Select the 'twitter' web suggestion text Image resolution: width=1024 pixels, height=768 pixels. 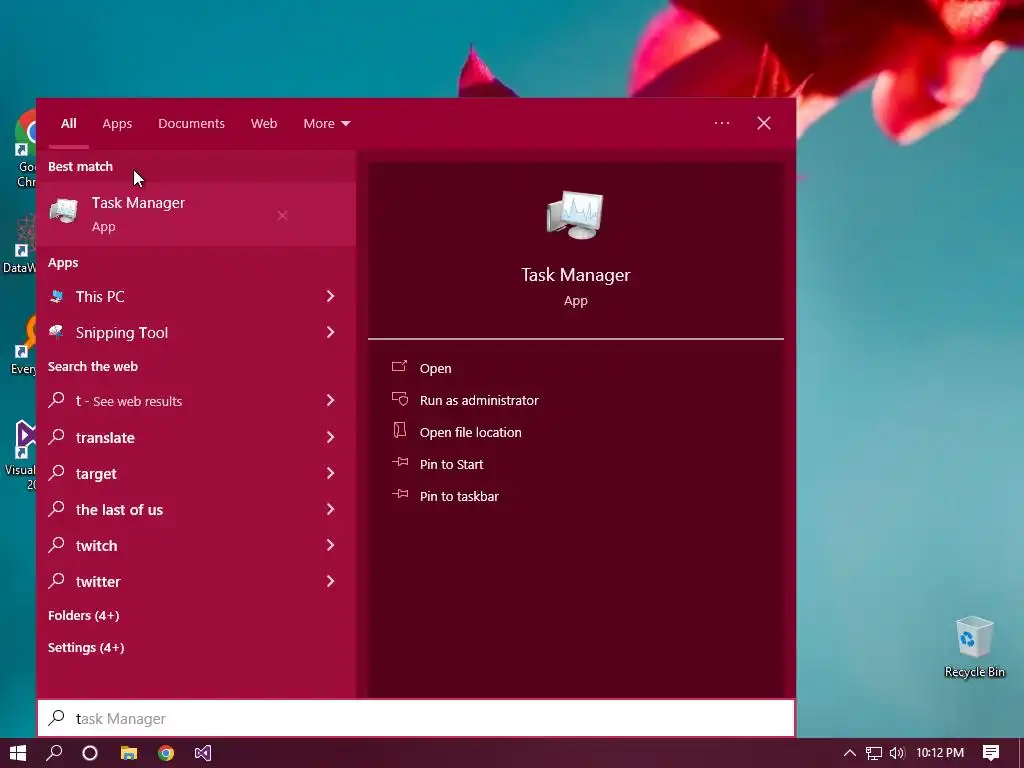pyautogui.click(x=98, y=582)
